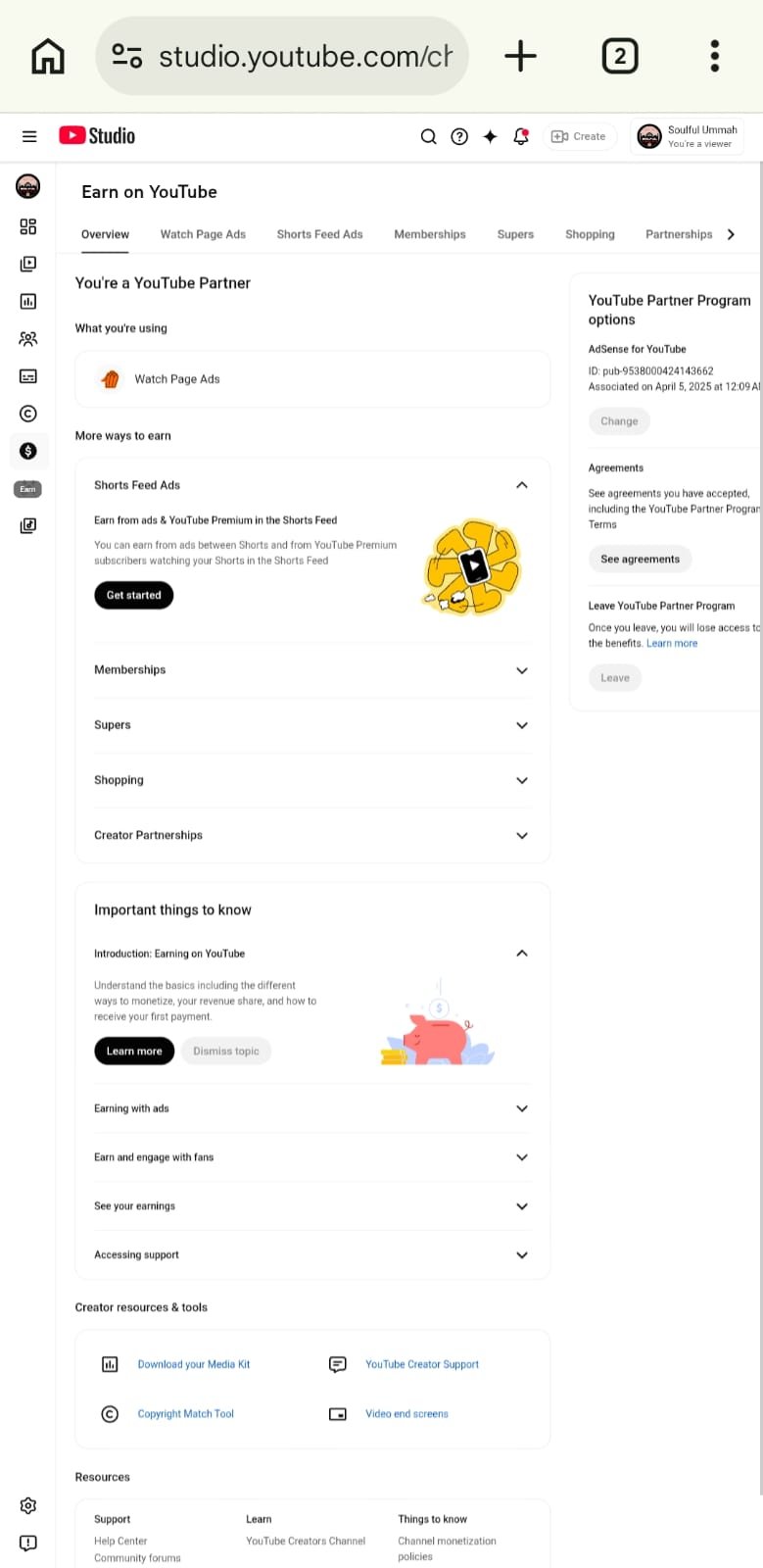
Task: Switch to the Shopping tab
Action: pos(590,234)
